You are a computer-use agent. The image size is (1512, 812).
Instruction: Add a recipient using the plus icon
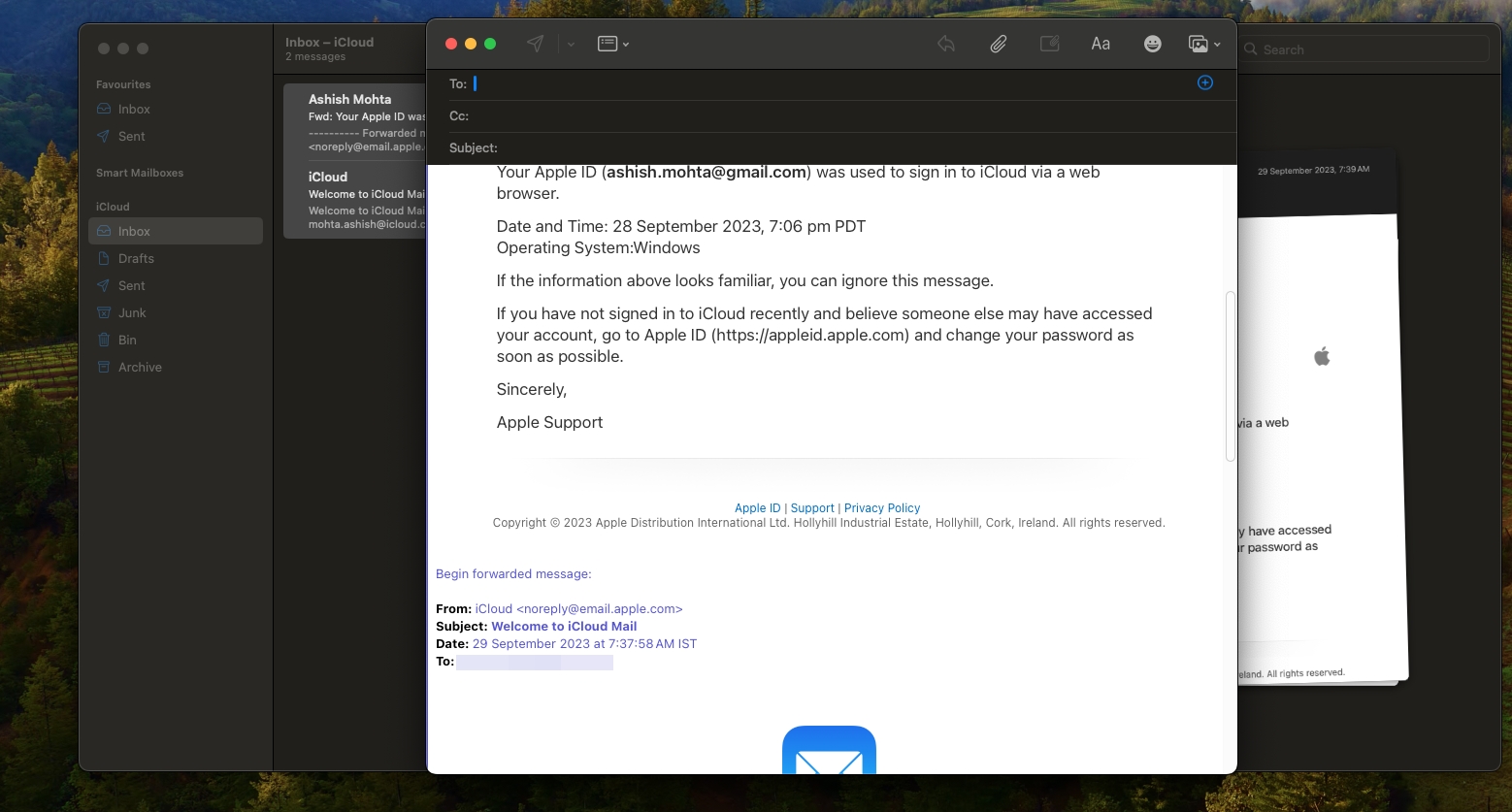1204,82
